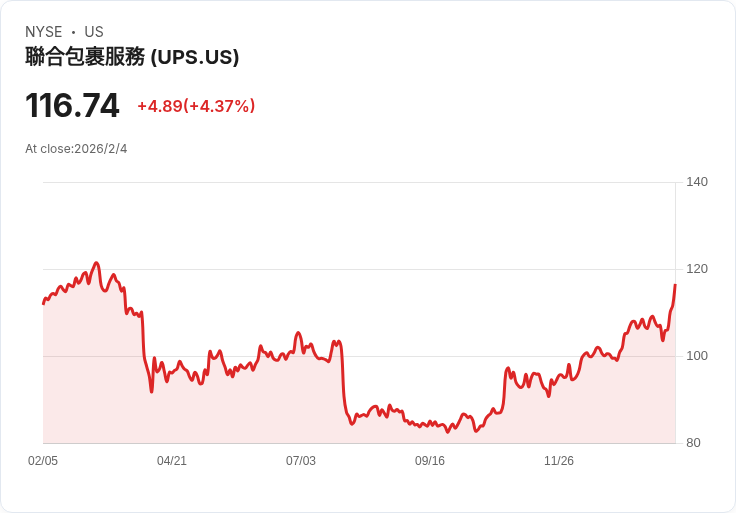Image resolution: width=736 pixels, height=513 pixels.
Task: Select the 04/21 date on the x-axis
Action: 172,461
